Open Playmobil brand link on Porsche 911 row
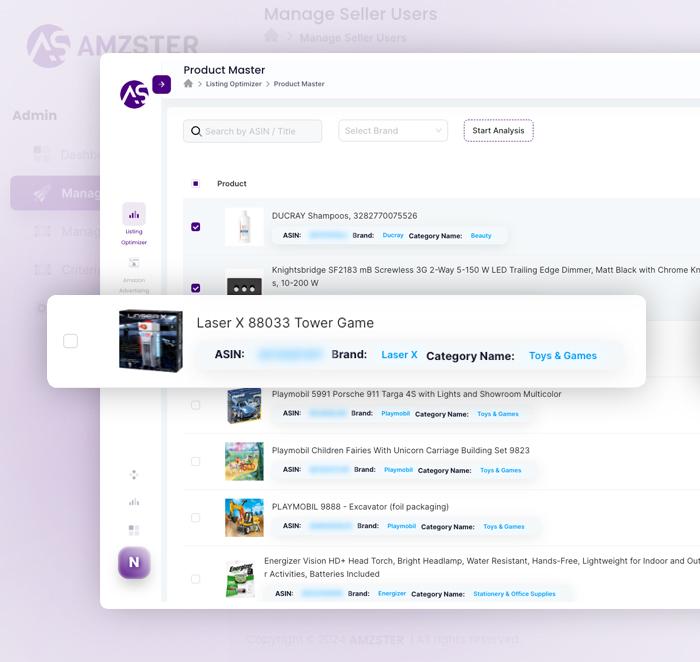700x662 pixels. point(396,413)
